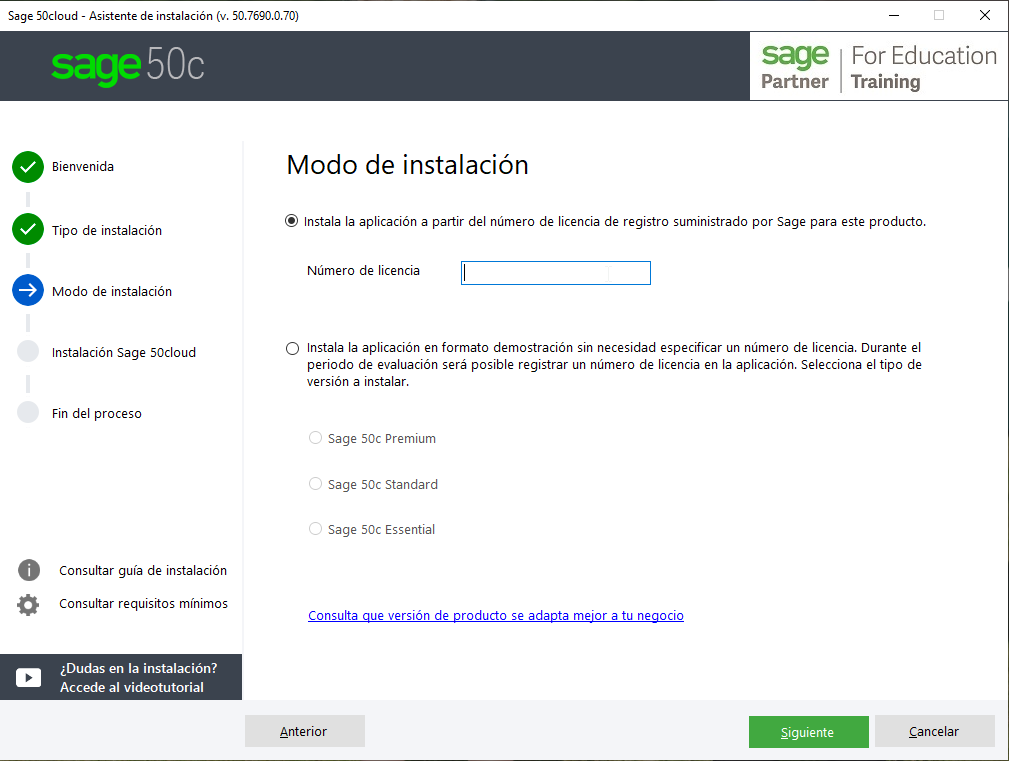Click the Modo de instalación heading
This screenshot has height=761, width=1009.
pyautogui.click(x=407, y=165)
